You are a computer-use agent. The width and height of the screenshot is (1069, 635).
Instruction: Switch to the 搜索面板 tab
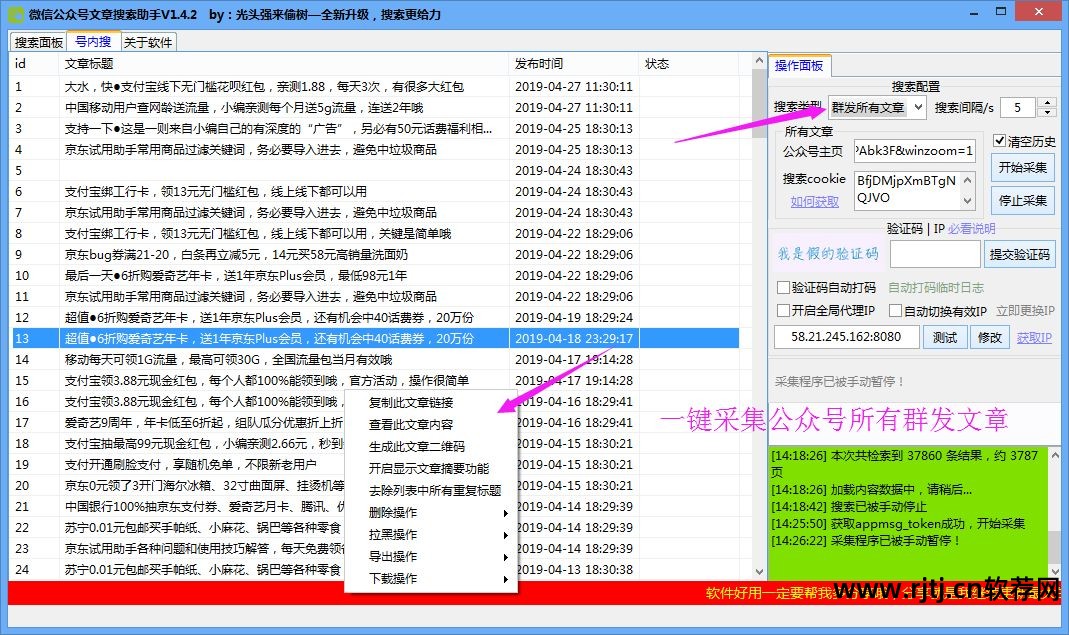coord(39,42)
